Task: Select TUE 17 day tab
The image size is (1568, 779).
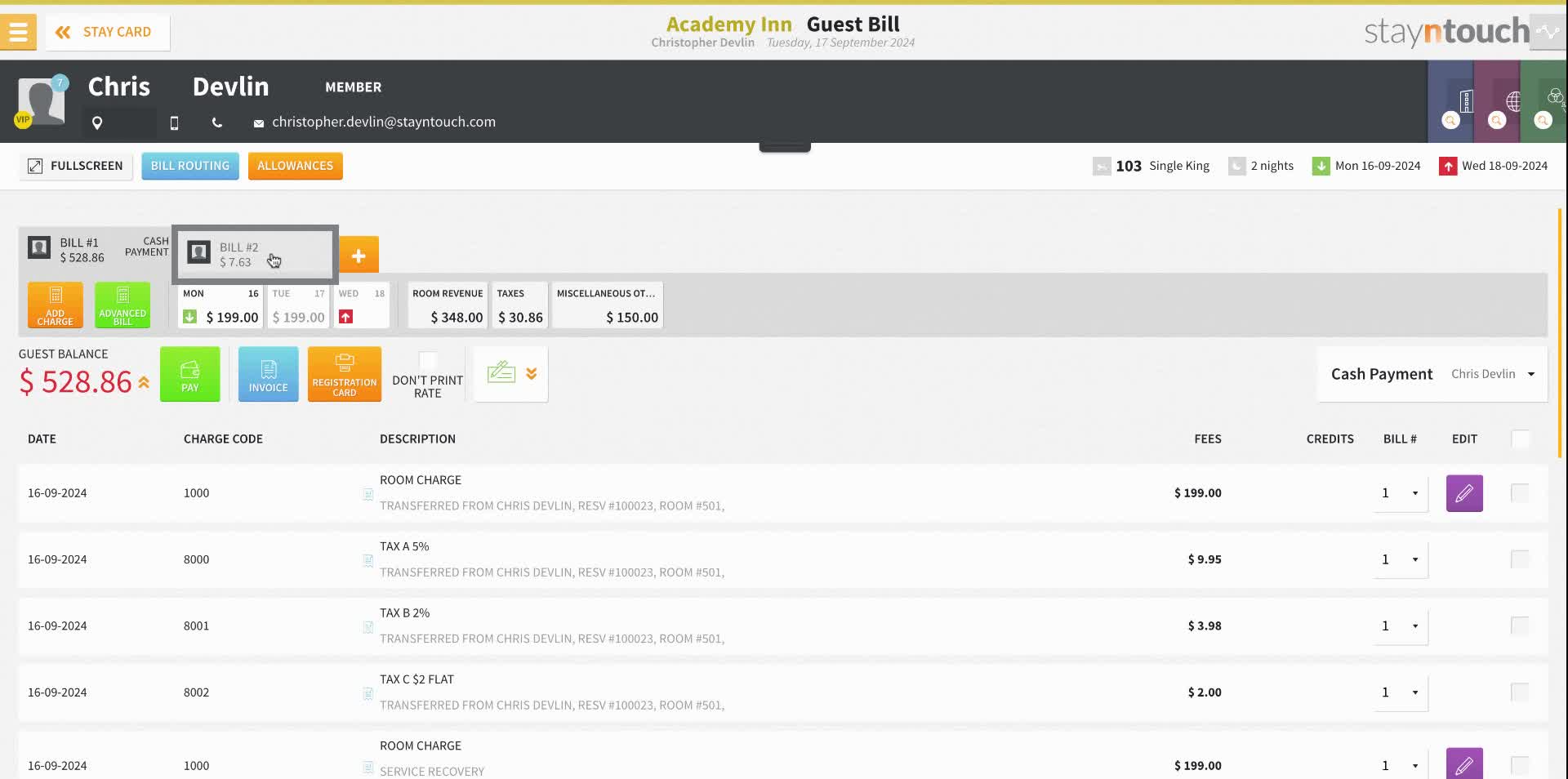Action: 298,305
